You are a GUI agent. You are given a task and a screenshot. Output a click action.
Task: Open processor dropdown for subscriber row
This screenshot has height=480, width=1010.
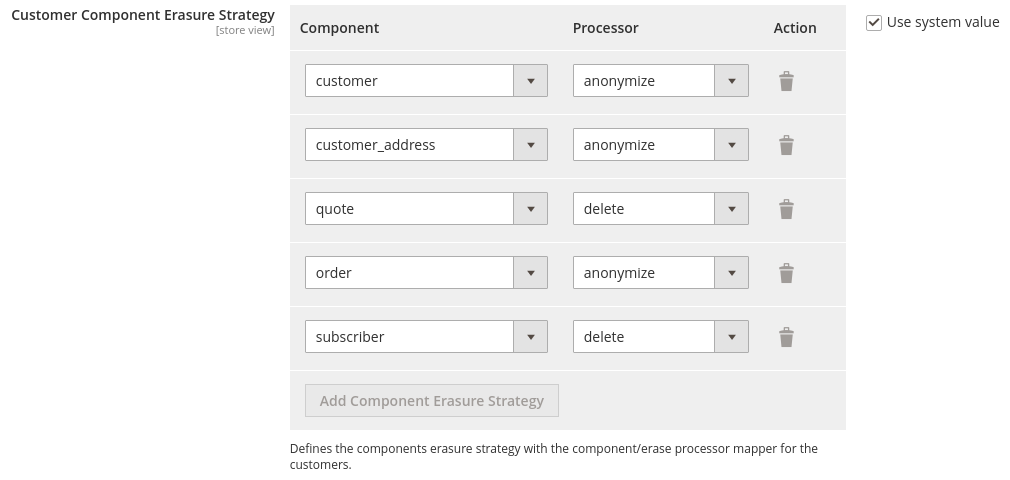pos(661,336)
